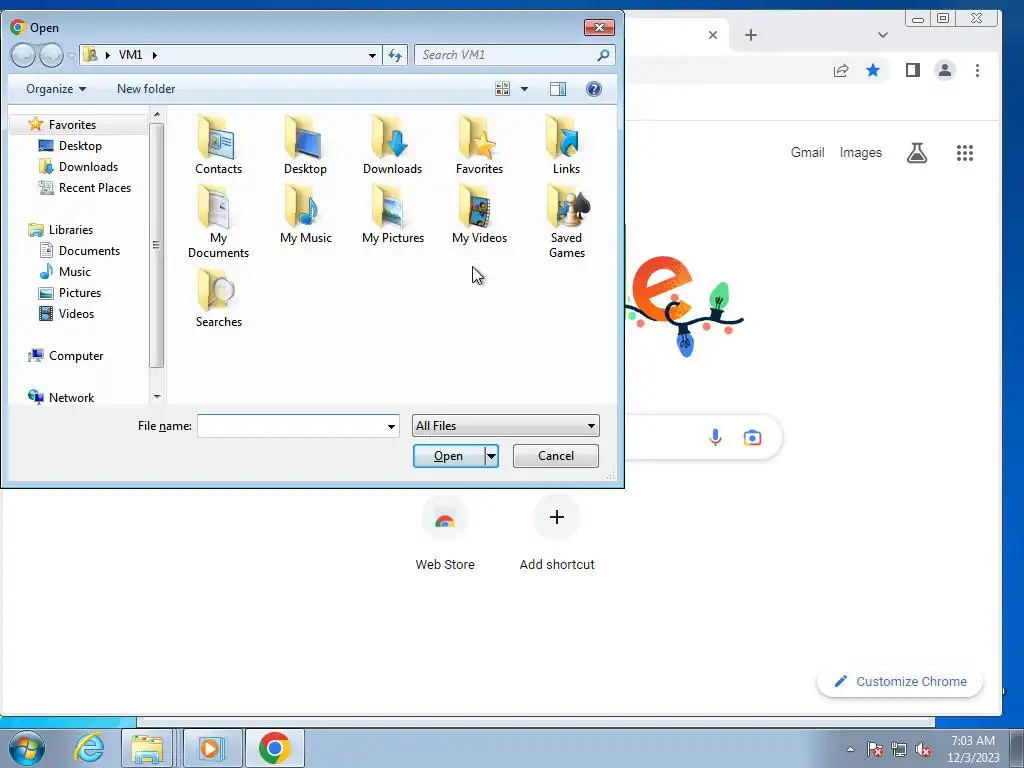
Task: Open Windows Explorer from taskbar
Action: [147, 748]
